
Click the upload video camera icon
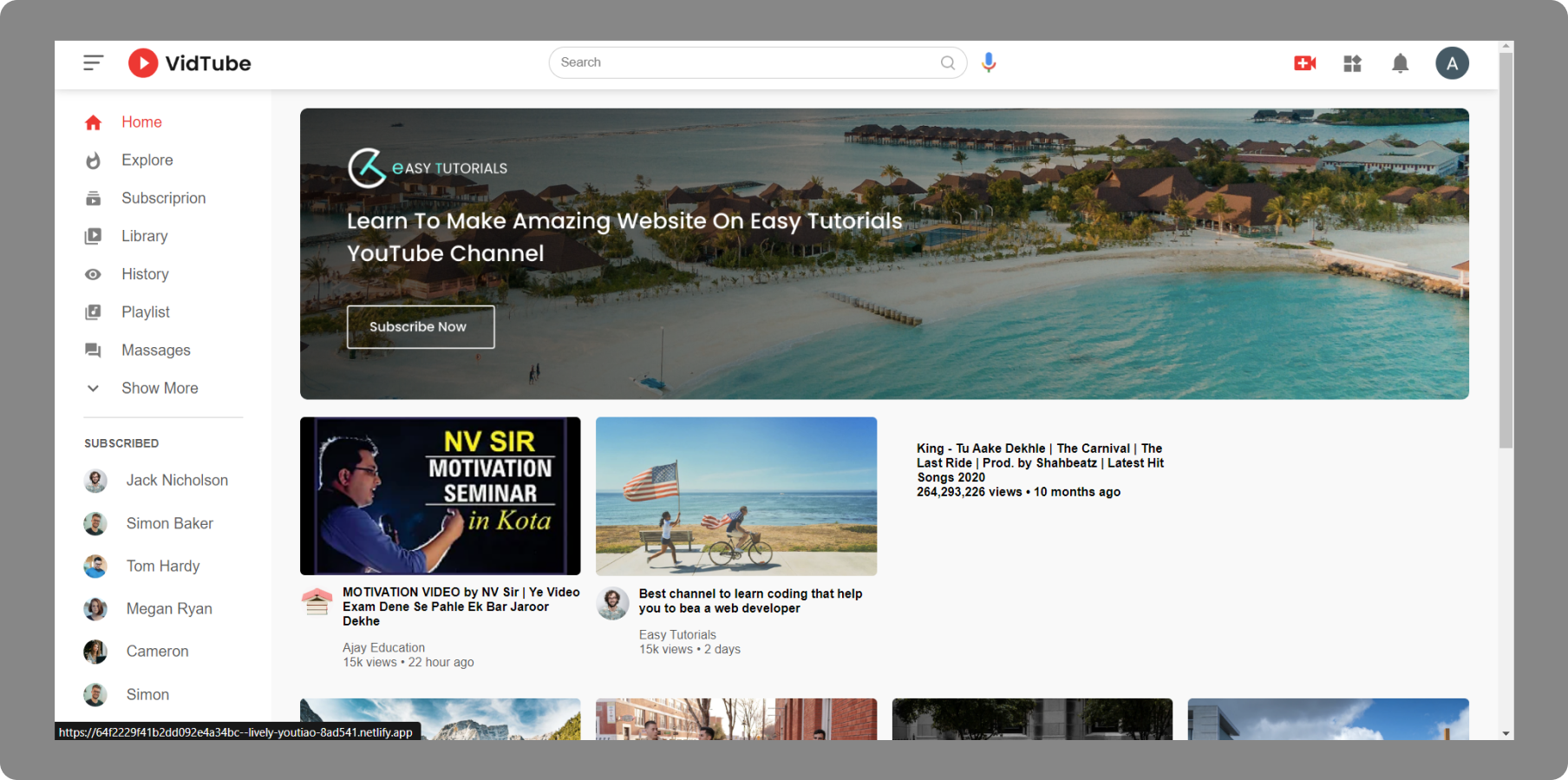[1304, 63]
